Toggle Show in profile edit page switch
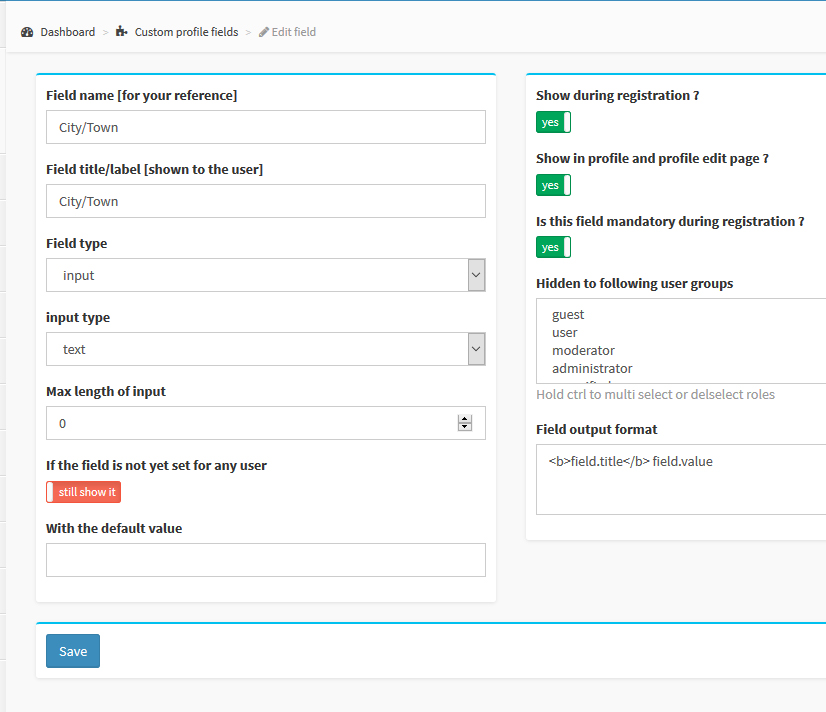Image resolution: width=826 pixels, height=712 pixels. pos(553,185)
